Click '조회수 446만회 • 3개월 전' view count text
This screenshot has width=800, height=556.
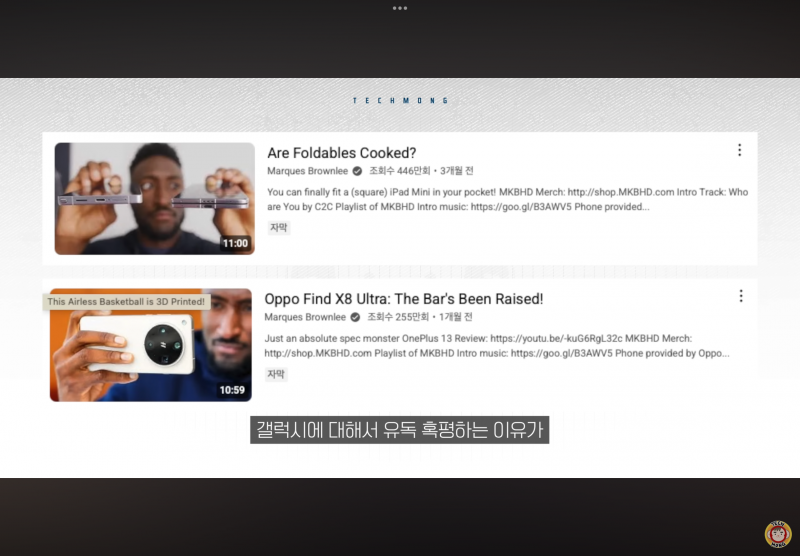(421, 171)
